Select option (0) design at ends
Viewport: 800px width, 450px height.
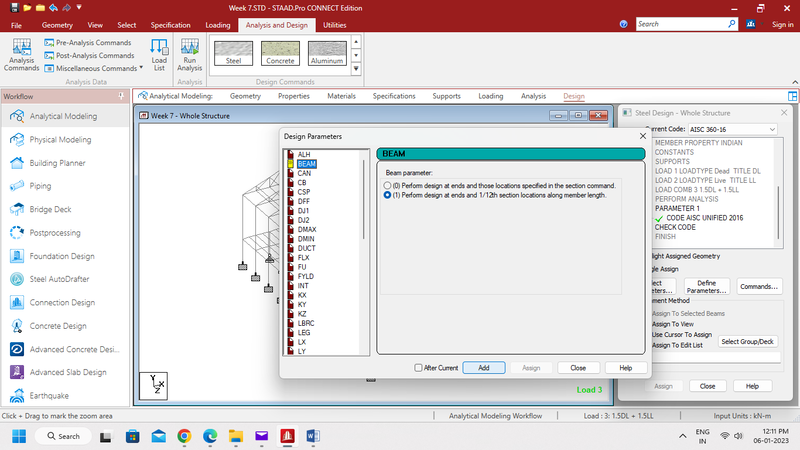click(x=388, y=185)
